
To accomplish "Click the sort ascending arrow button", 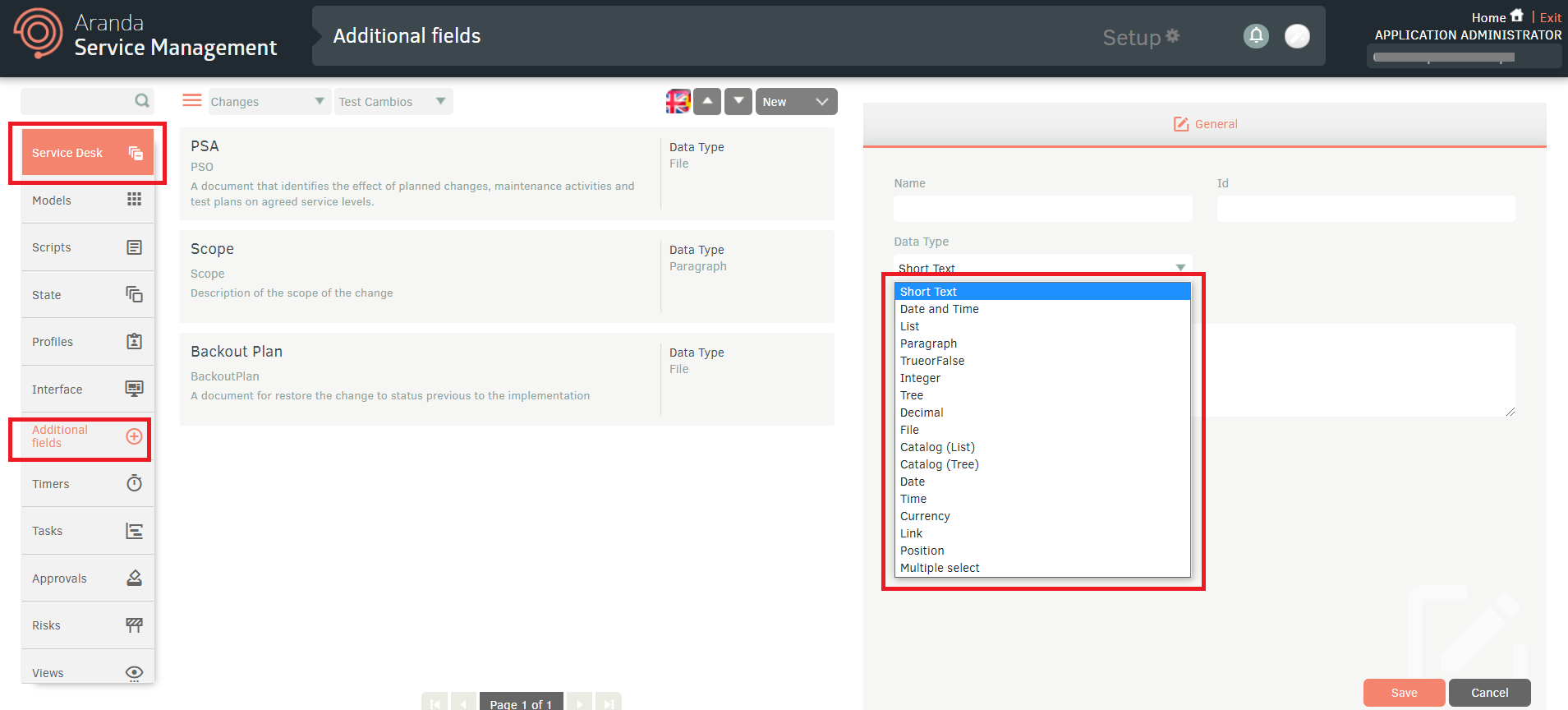I will point(707,101).
